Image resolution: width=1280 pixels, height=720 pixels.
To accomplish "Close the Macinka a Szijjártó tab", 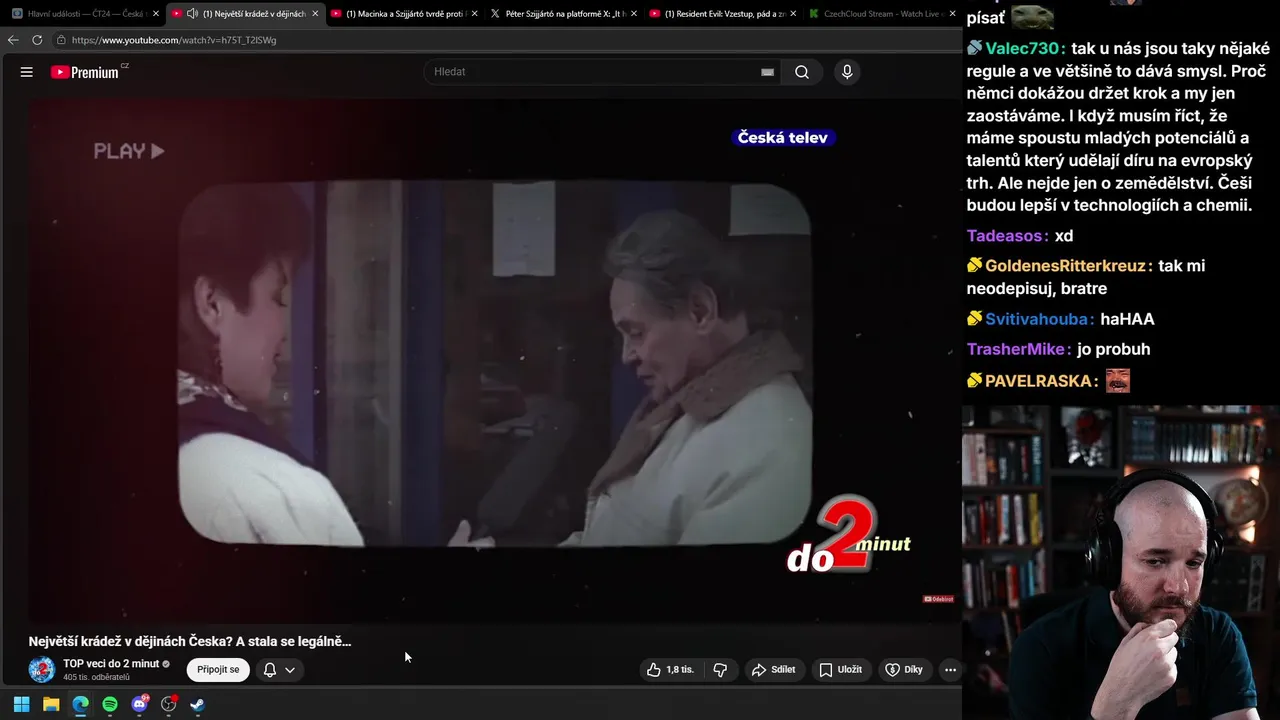I will coord(474,14).
